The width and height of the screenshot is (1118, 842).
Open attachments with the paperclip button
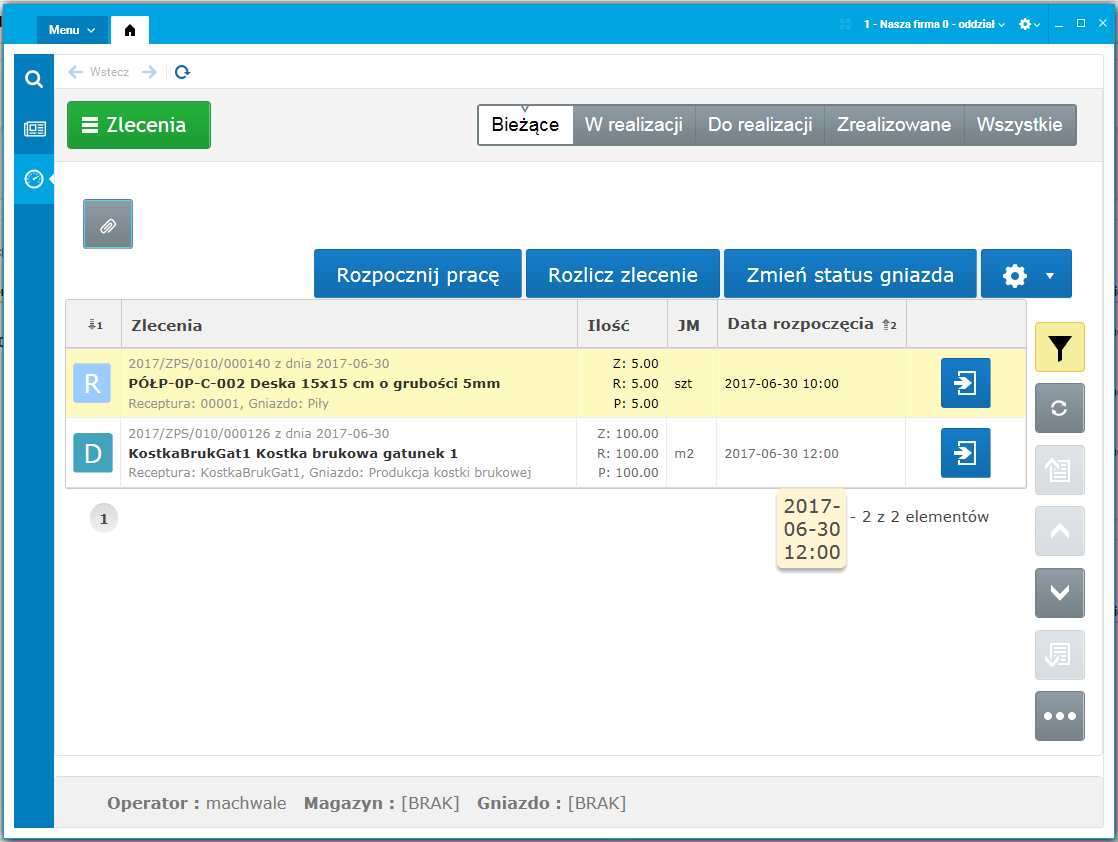coord(108,224)
